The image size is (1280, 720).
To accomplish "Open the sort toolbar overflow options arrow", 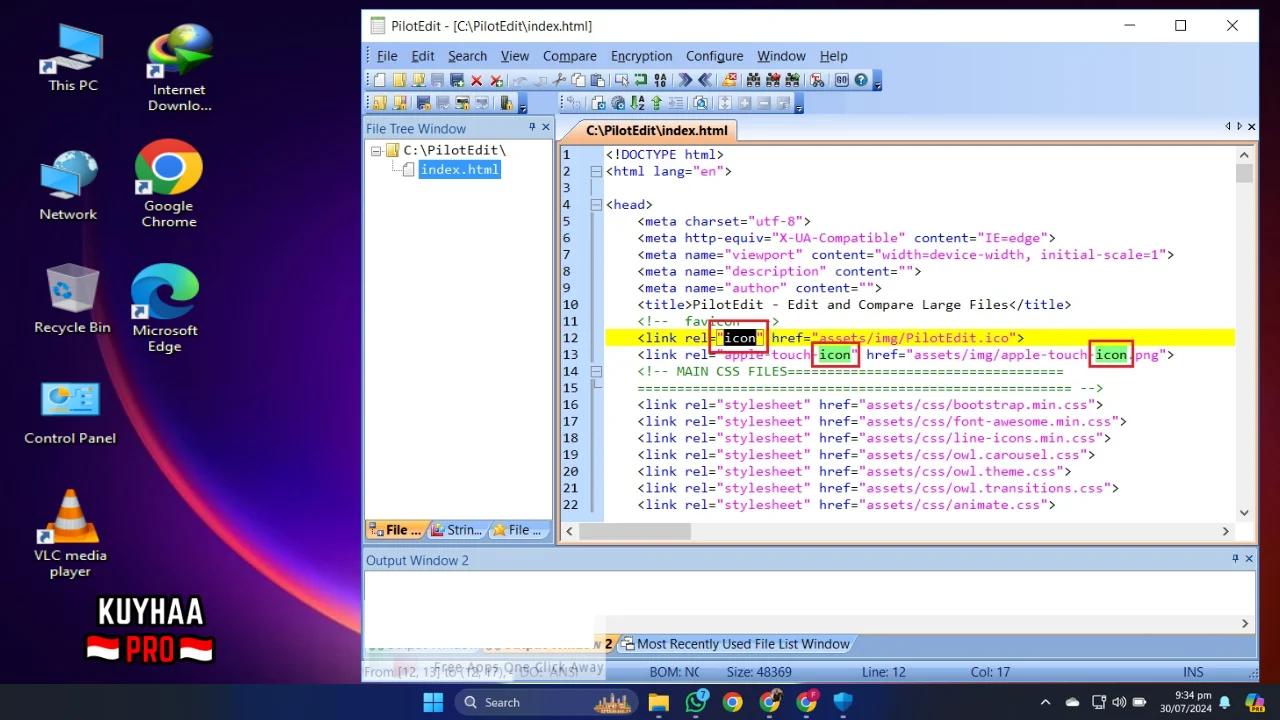I will tap(799, 108).
